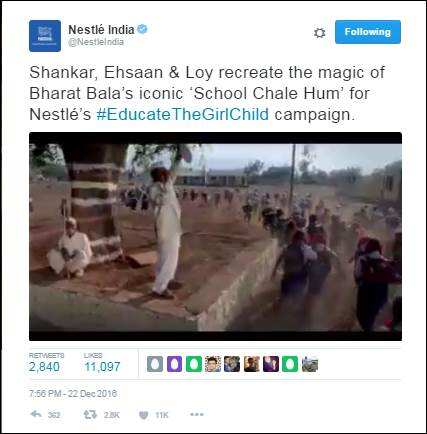Open the gear settings menu

(x=319, y=33)
